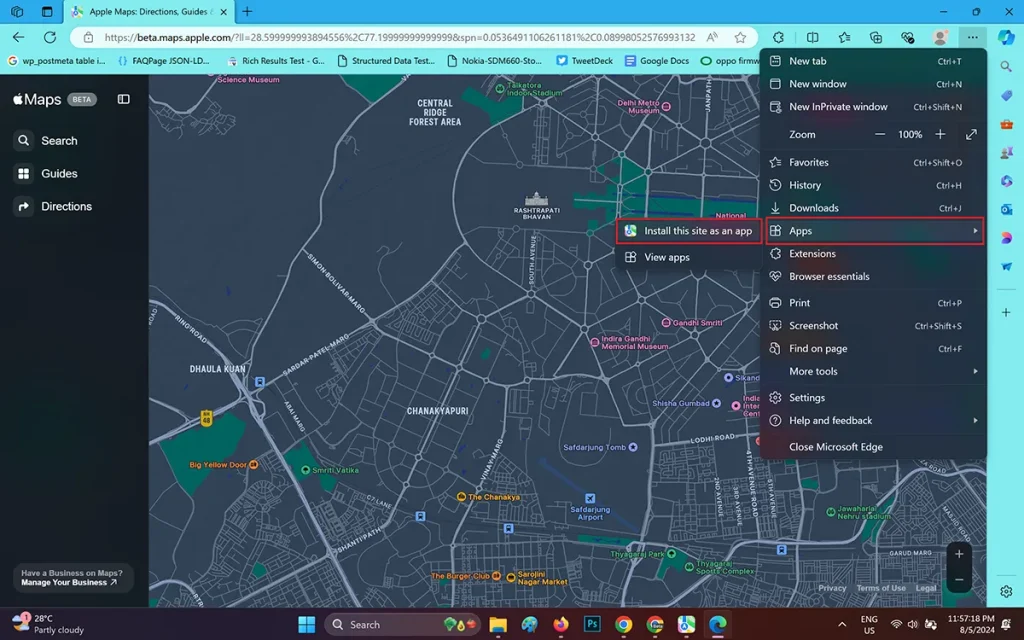Open a new browser tab with plus
Image resolution: width=1024 pixels, height=640 pixels.
[x=247, y=11]
